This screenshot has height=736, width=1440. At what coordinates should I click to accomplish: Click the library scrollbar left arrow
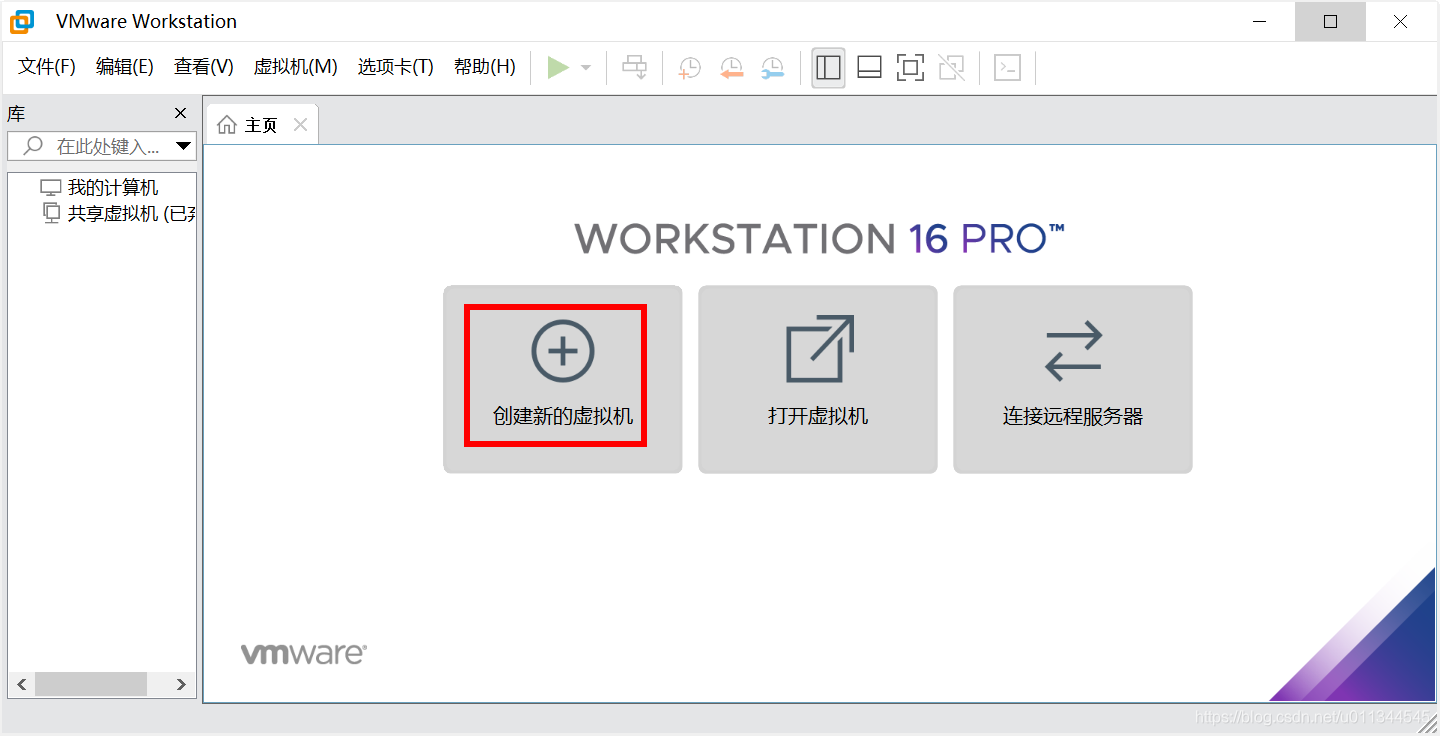tap(22, 684)
